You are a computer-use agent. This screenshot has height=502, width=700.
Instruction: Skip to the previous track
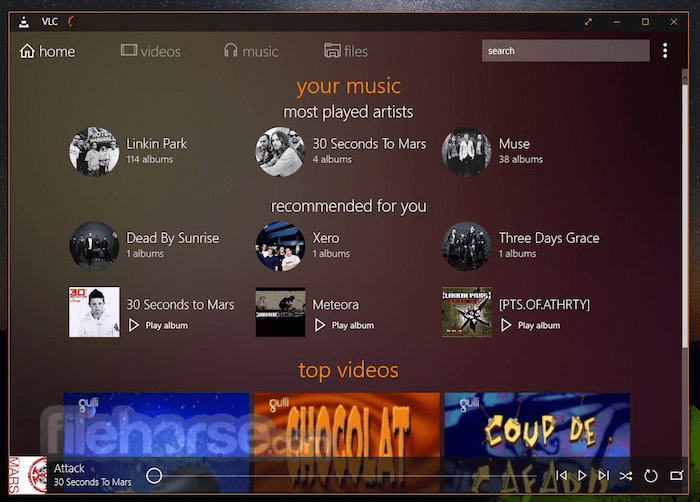point(562,476)
